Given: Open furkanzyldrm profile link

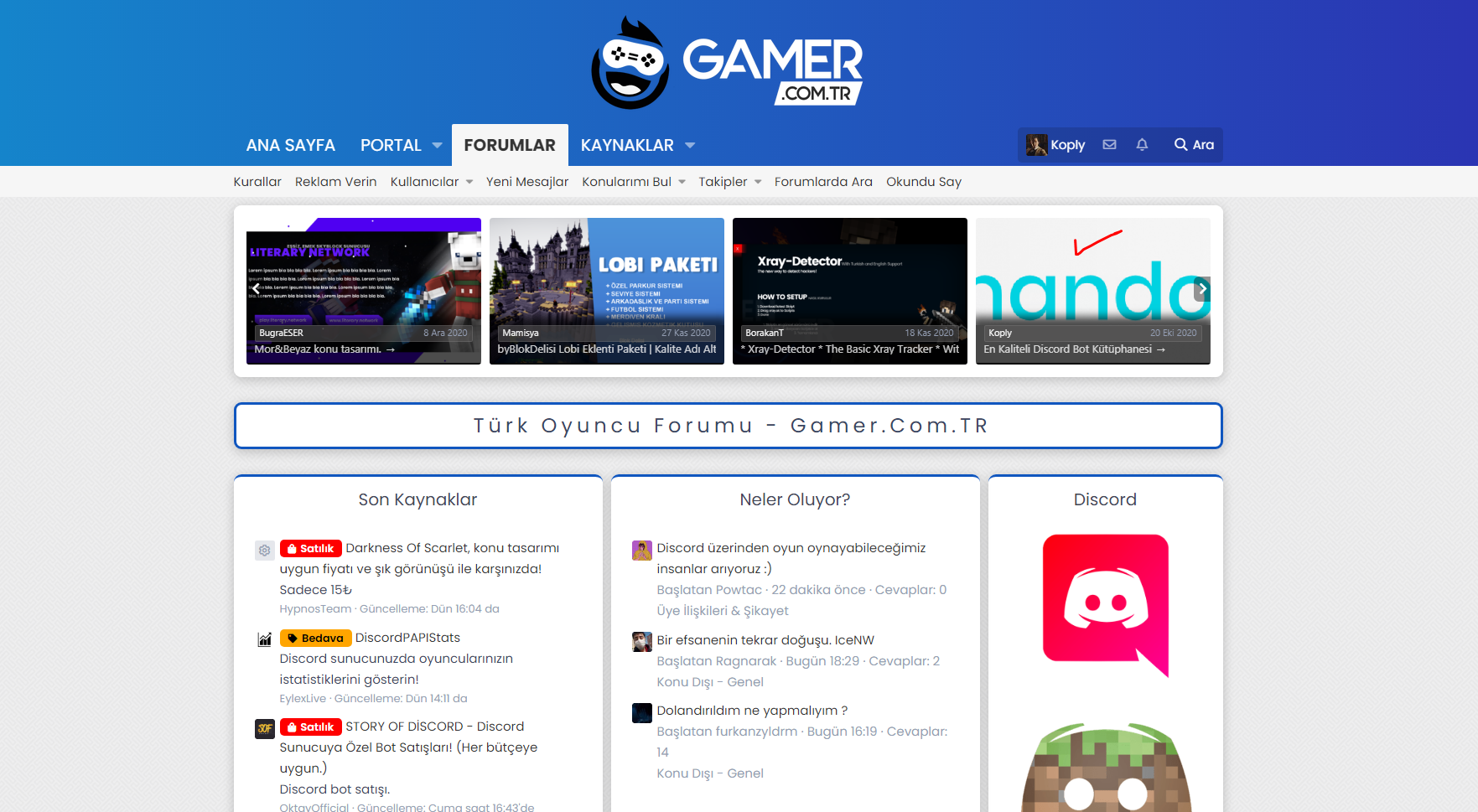Looking at the screenshot, I should 756,732.
